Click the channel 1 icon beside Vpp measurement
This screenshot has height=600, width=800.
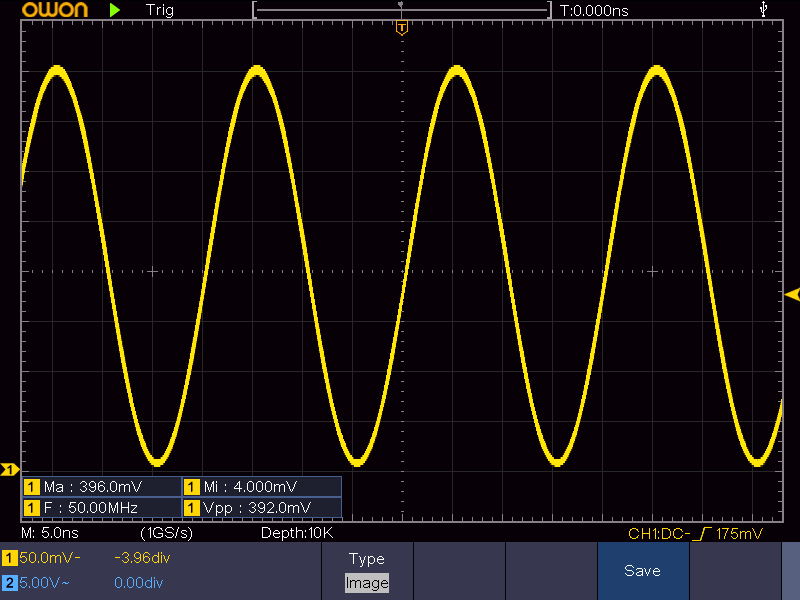[191, 508]
